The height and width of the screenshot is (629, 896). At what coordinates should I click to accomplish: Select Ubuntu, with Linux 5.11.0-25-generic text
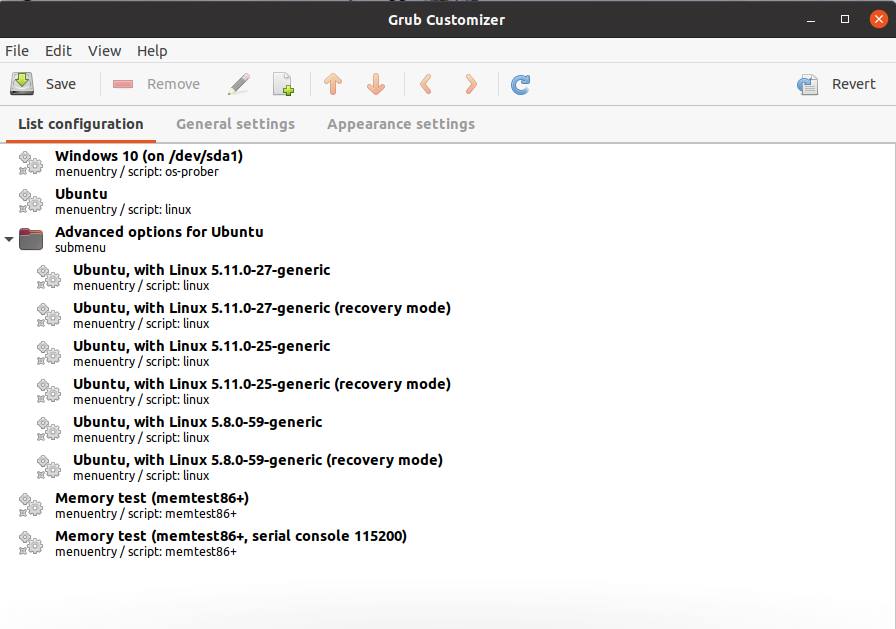[x=202, y=346]
